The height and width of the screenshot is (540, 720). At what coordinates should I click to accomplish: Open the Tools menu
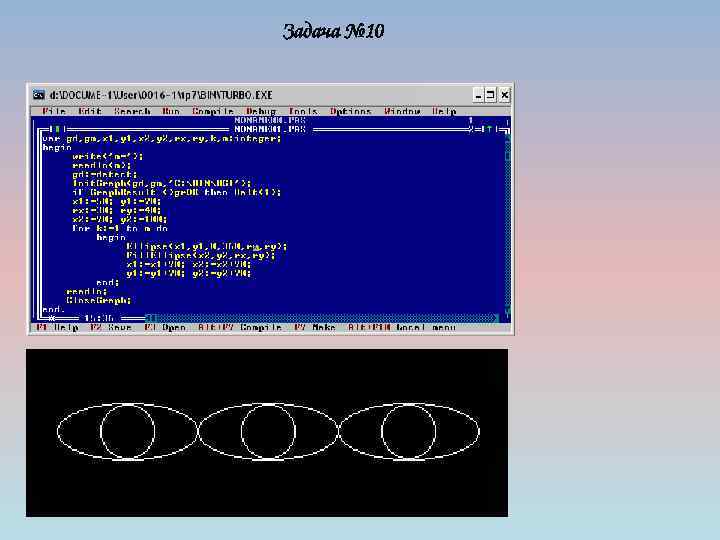pos(303,111)
